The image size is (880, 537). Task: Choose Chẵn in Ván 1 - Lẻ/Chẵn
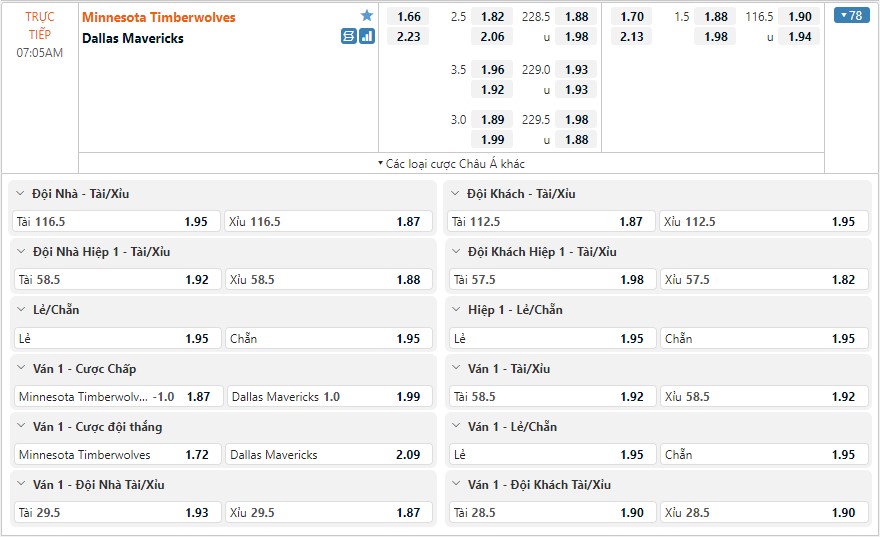764,455
